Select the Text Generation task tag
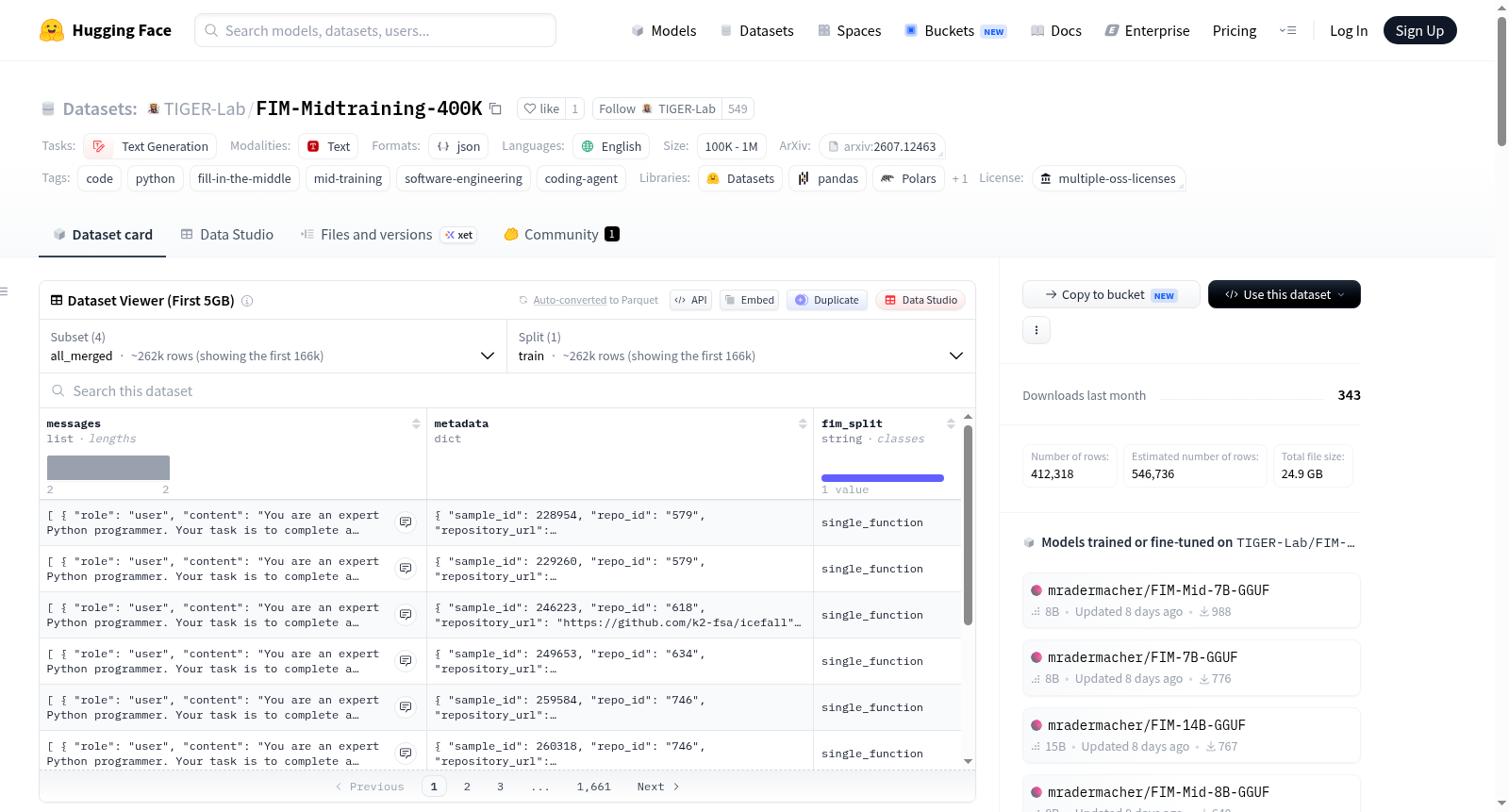Screen dimensions: 1509x812 coord(150,146)
